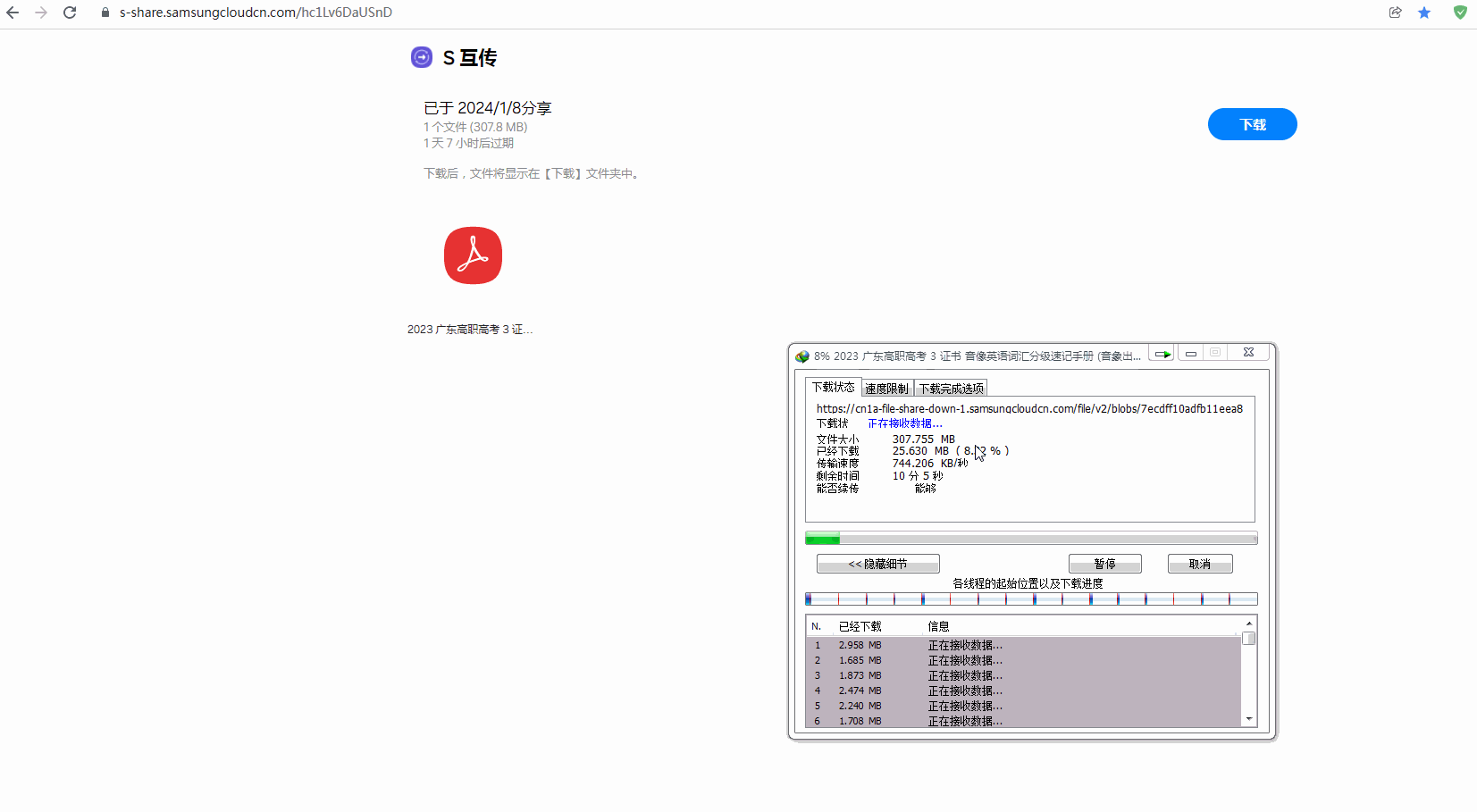Click the Adobe PDF file icon

[x=473, y=255]
